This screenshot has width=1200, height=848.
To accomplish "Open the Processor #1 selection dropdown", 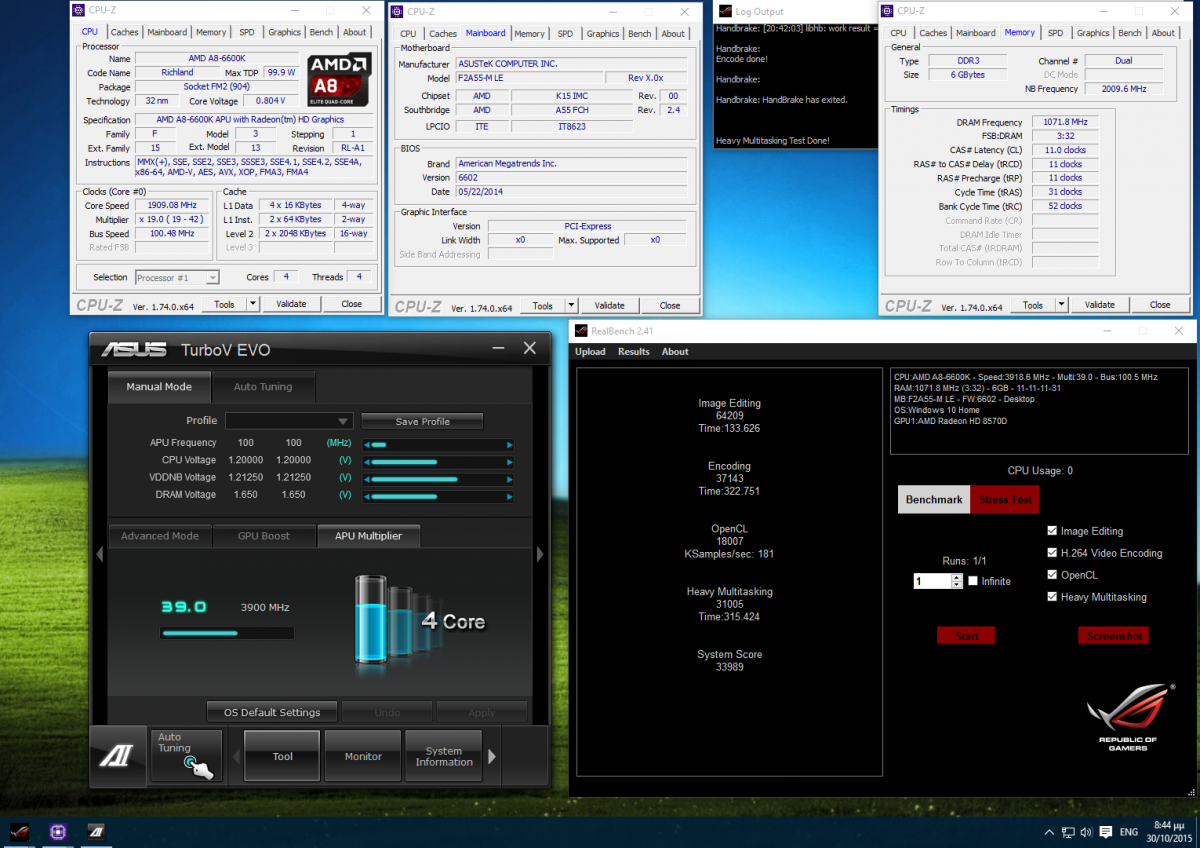I will (x=176, y=277).
